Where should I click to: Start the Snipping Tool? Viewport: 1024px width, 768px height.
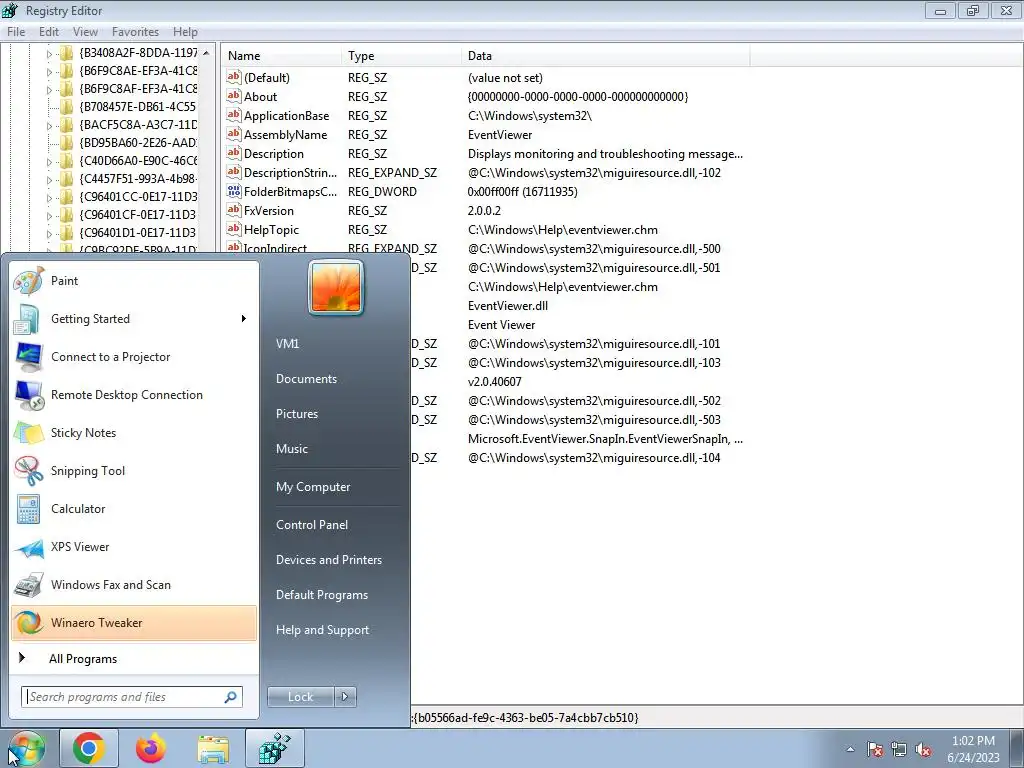134,470
